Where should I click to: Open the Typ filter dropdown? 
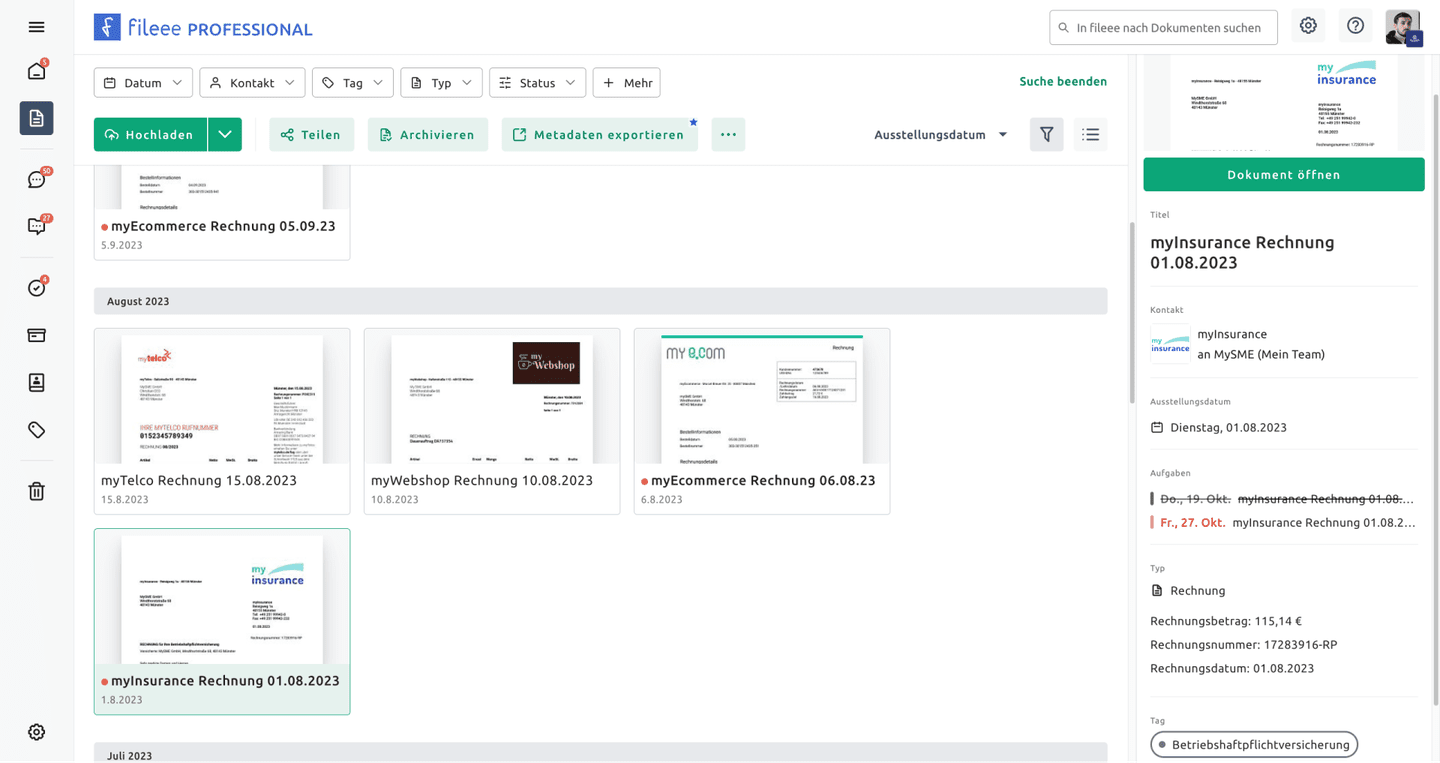click(441, 83)
